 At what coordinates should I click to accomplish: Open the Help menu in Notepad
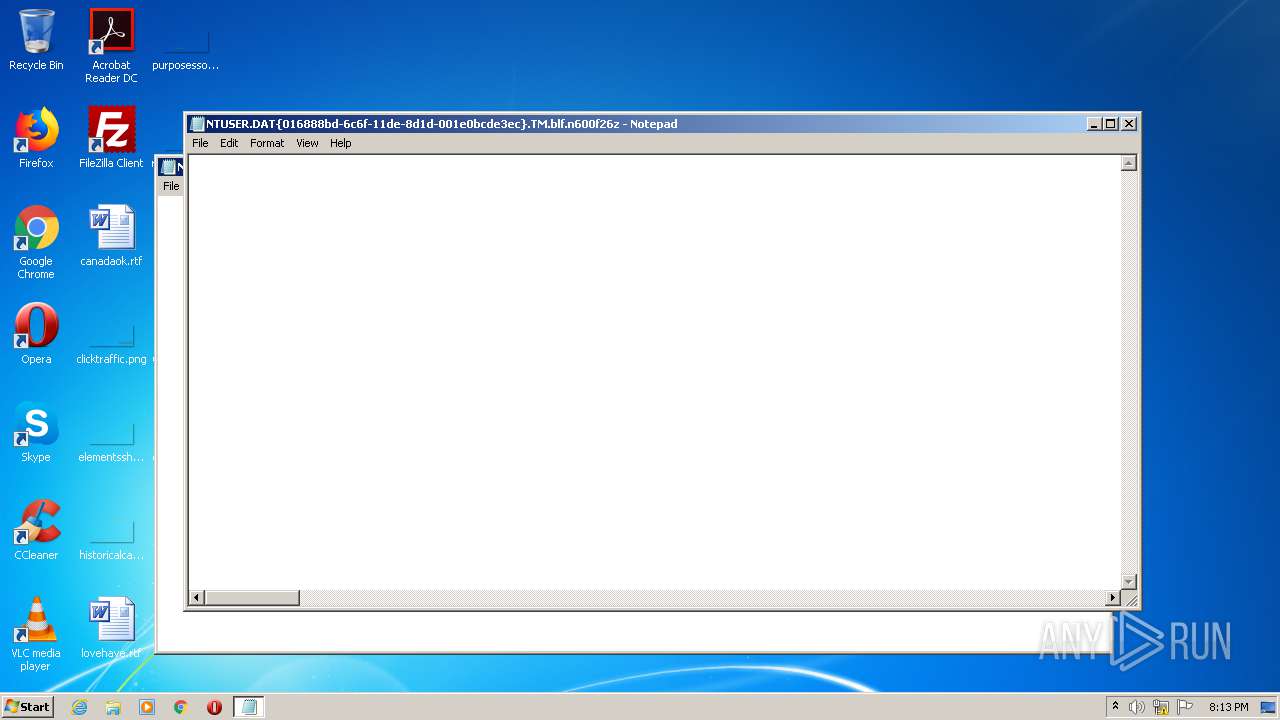(341, 143)
